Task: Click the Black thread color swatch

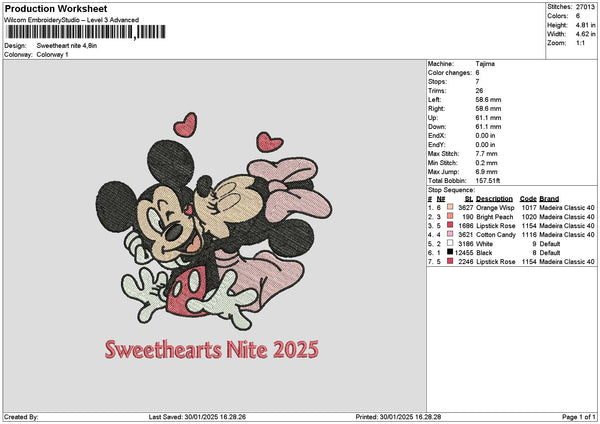Action: [x=450, y=252]
